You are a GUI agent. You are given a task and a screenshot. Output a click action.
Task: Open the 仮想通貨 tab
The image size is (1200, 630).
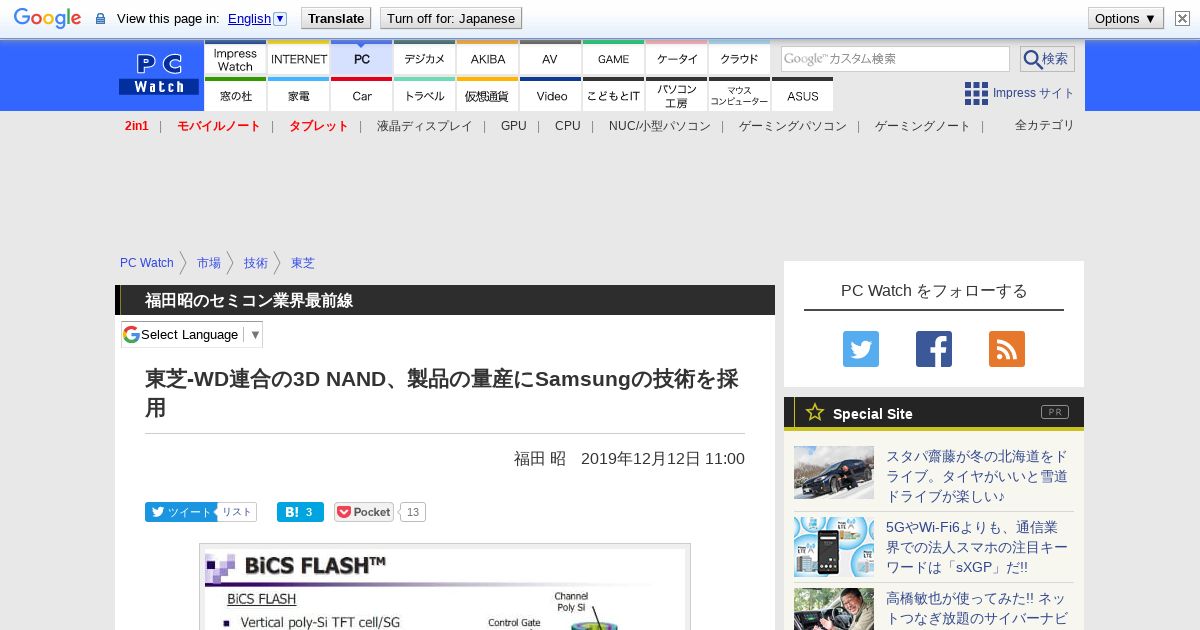[x=488, y=95]
